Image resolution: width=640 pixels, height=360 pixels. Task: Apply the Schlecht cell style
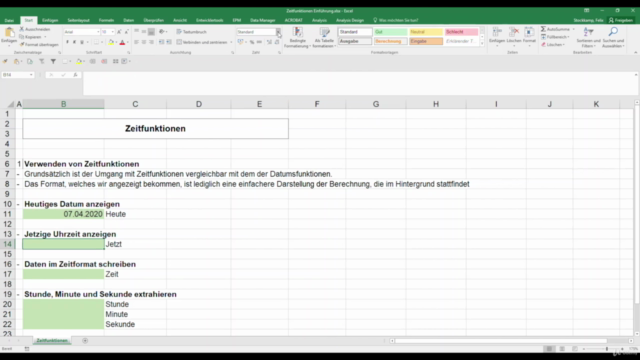pyautogui.click(x=461, y=32)
